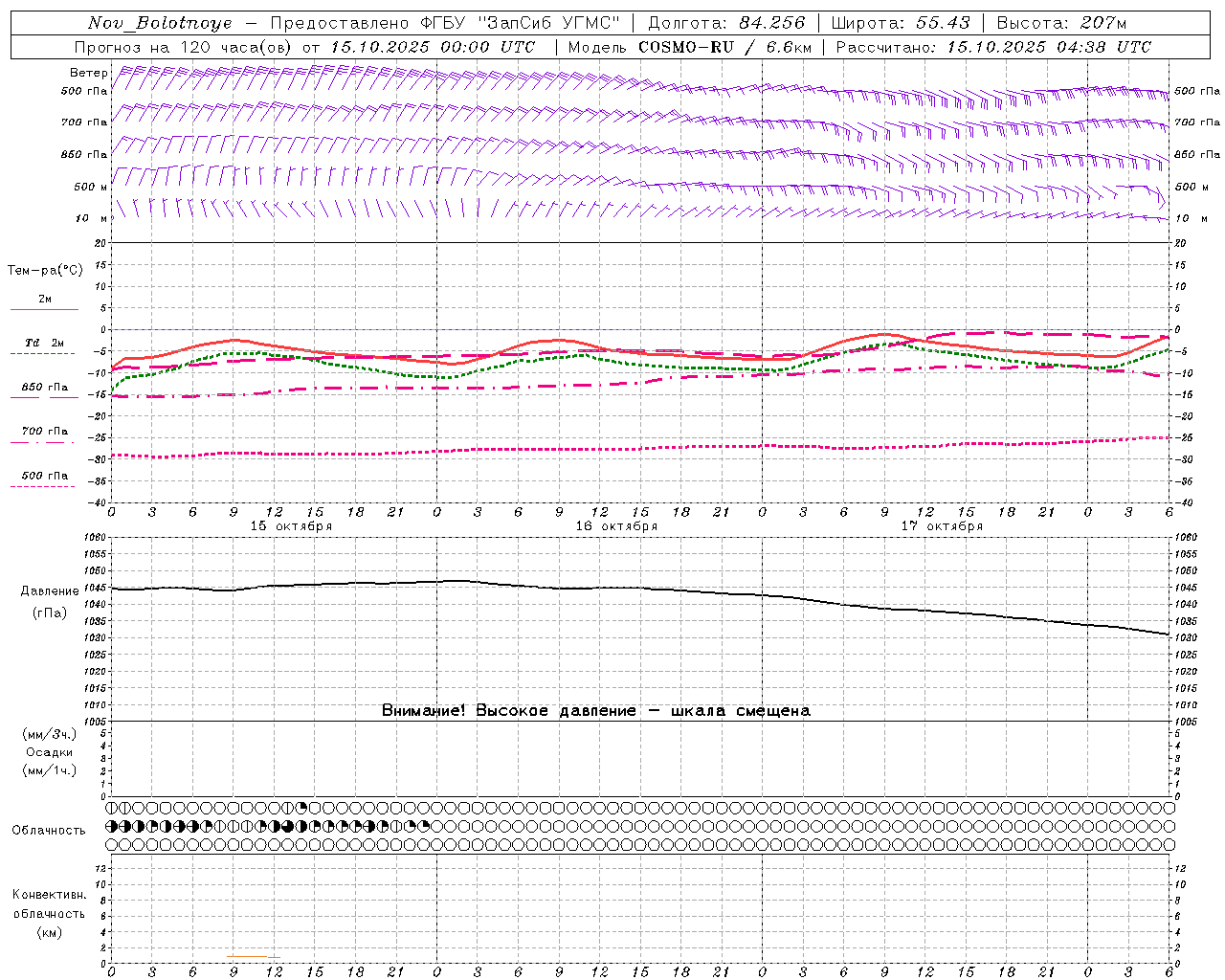
Task: Click the "Облачность" cloud cover label
Action: point(49,830)
